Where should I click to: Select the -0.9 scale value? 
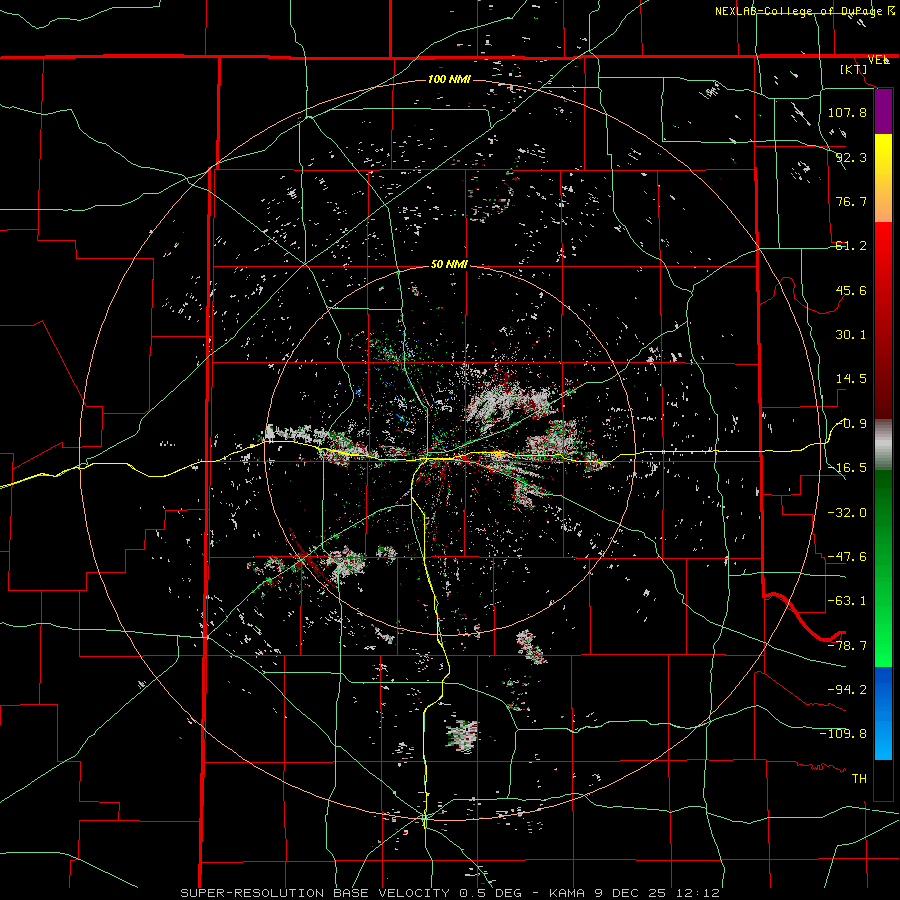pyautogui.click(x=851, y=424)
